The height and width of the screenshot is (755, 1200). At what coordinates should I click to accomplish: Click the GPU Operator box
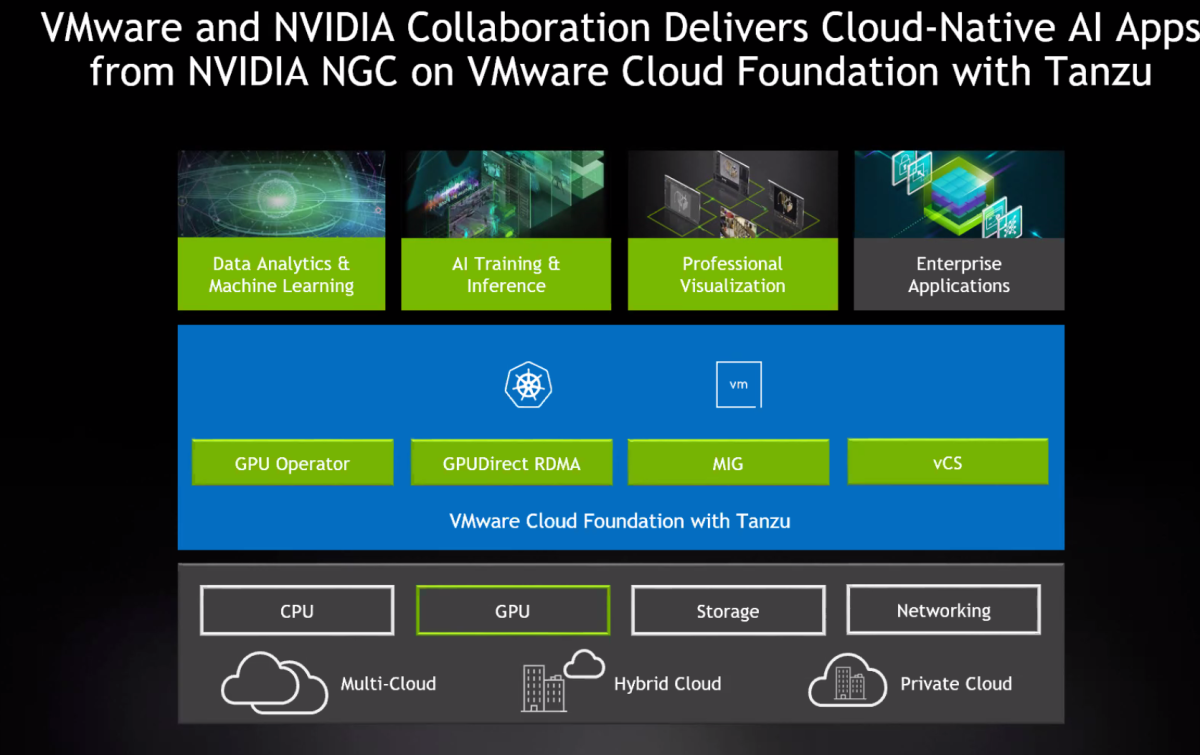click(292, 463)
